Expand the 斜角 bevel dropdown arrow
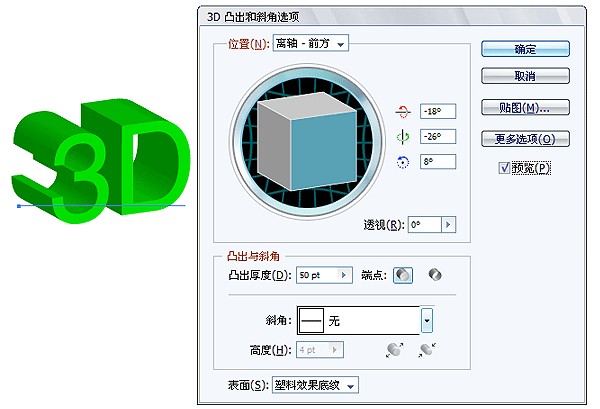This screenshot has width=600, height=409. click(x=427, y=321)
